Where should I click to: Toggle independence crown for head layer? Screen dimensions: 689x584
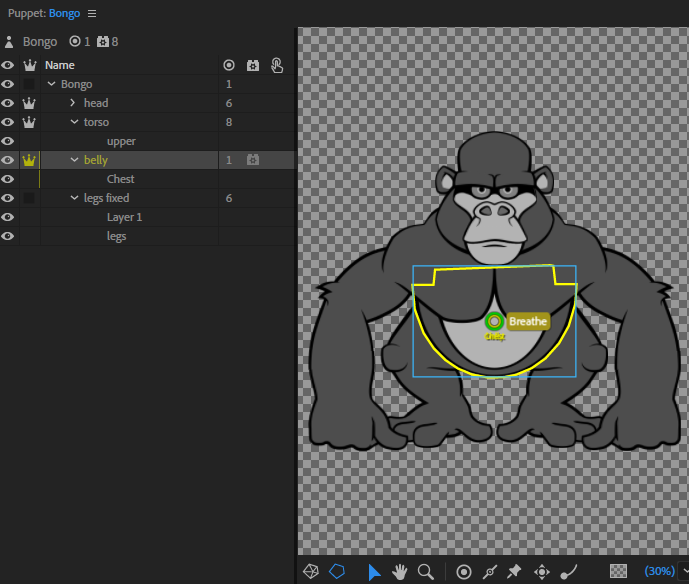[29, 103]
